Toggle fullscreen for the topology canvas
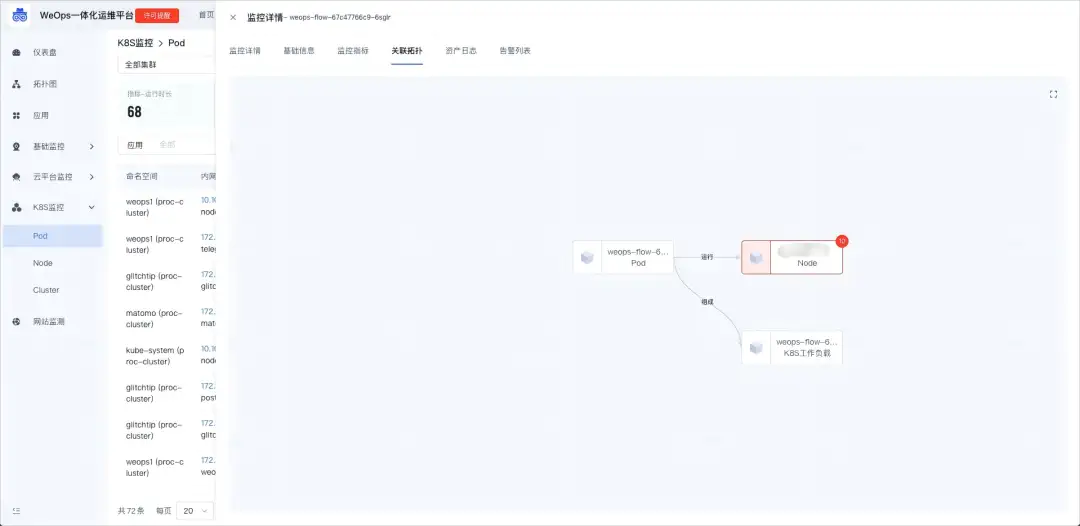This screenshot has width=1080, height=526. (1053, 94)
